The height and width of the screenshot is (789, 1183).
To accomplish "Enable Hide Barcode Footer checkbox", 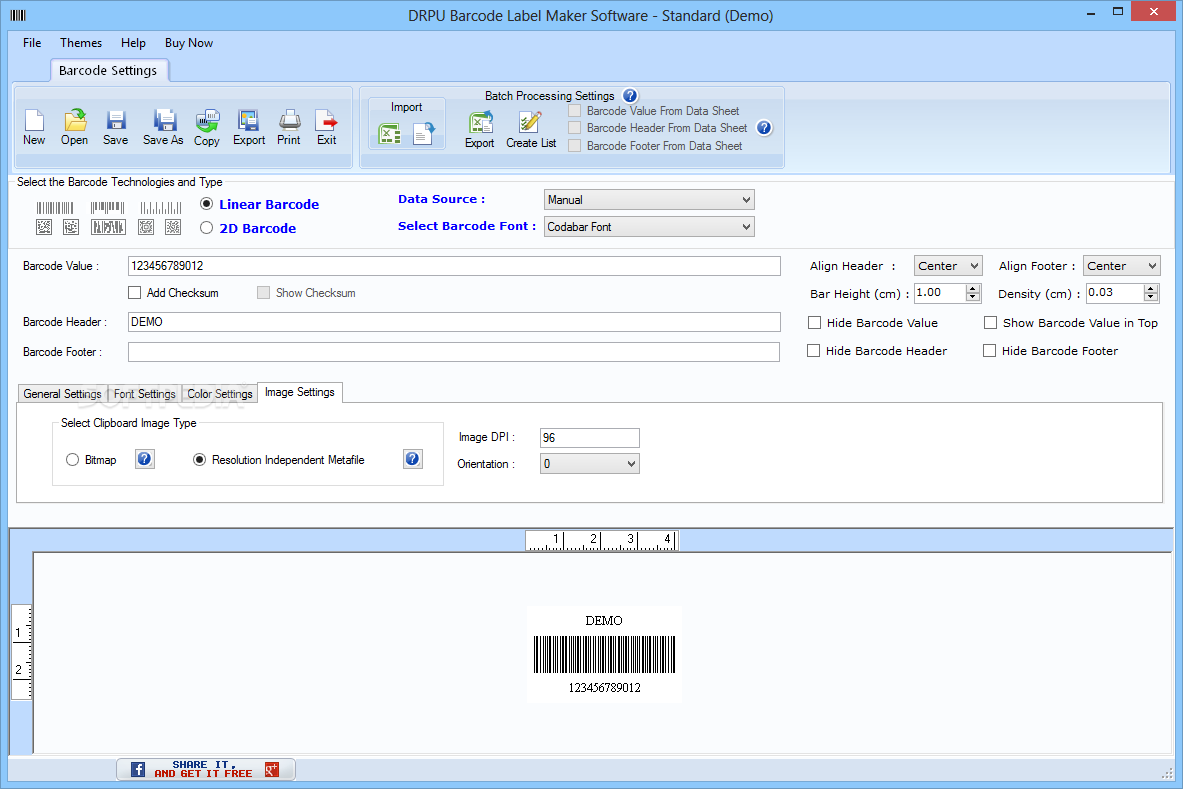I will point(989,351).
